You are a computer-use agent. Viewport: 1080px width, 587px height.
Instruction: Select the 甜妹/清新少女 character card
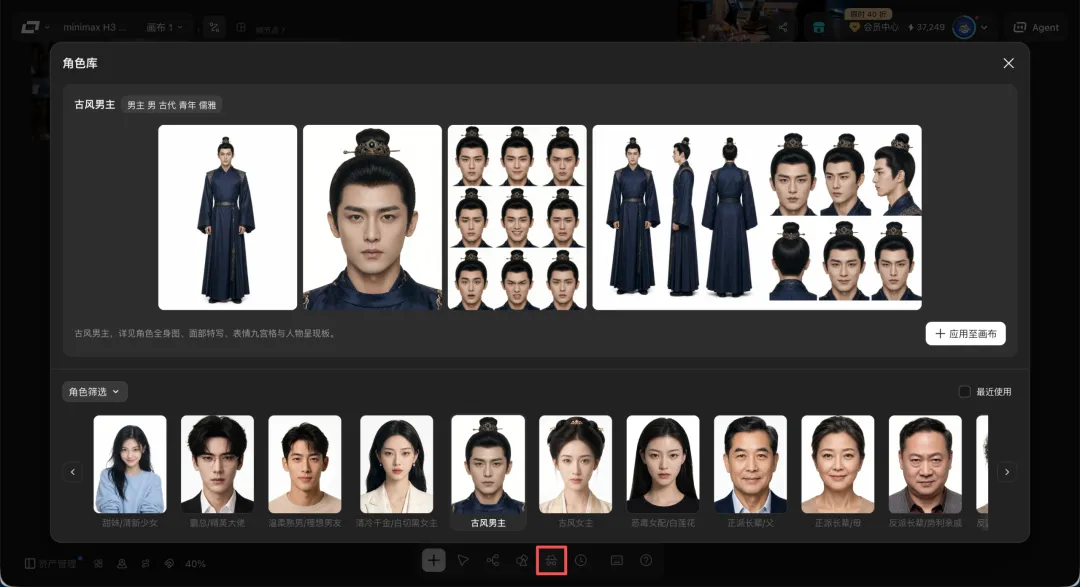[129, 472]
